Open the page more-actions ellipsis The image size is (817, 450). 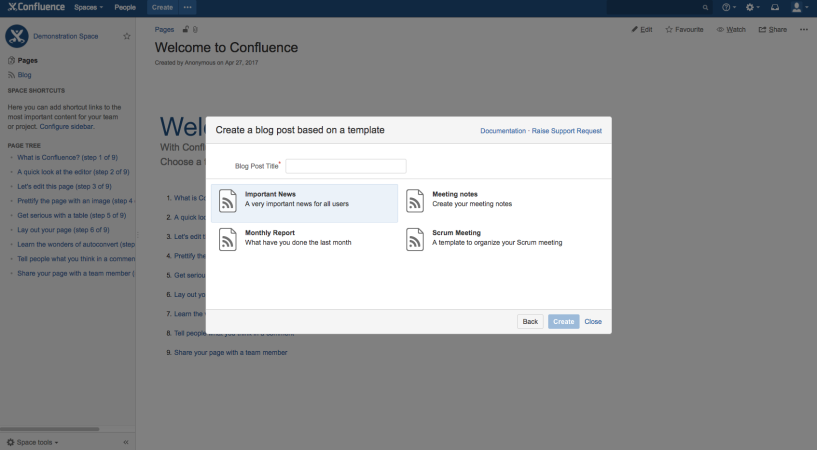pos(804,30)
